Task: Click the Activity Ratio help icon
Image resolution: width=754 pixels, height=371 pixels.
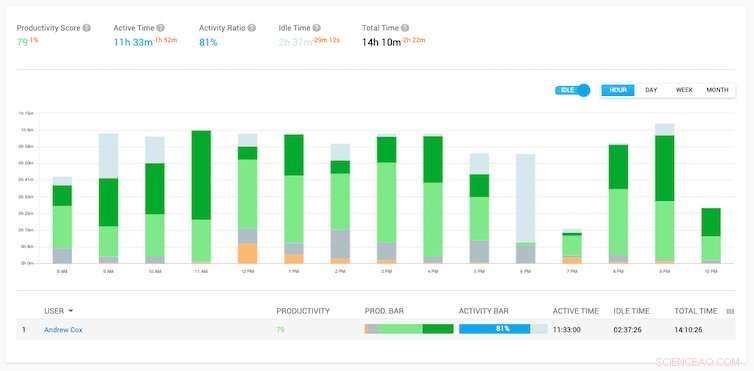Action: pos(251,28)
